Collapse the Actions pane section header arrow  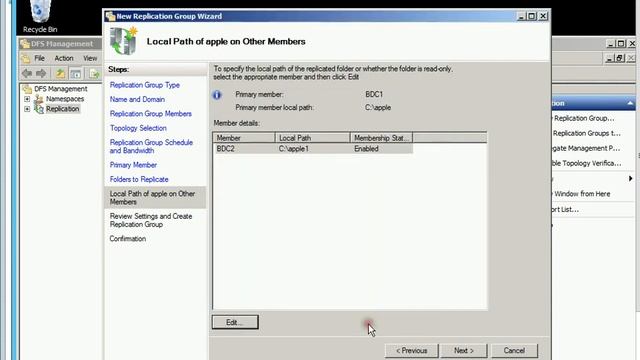[x=630, y=103]
